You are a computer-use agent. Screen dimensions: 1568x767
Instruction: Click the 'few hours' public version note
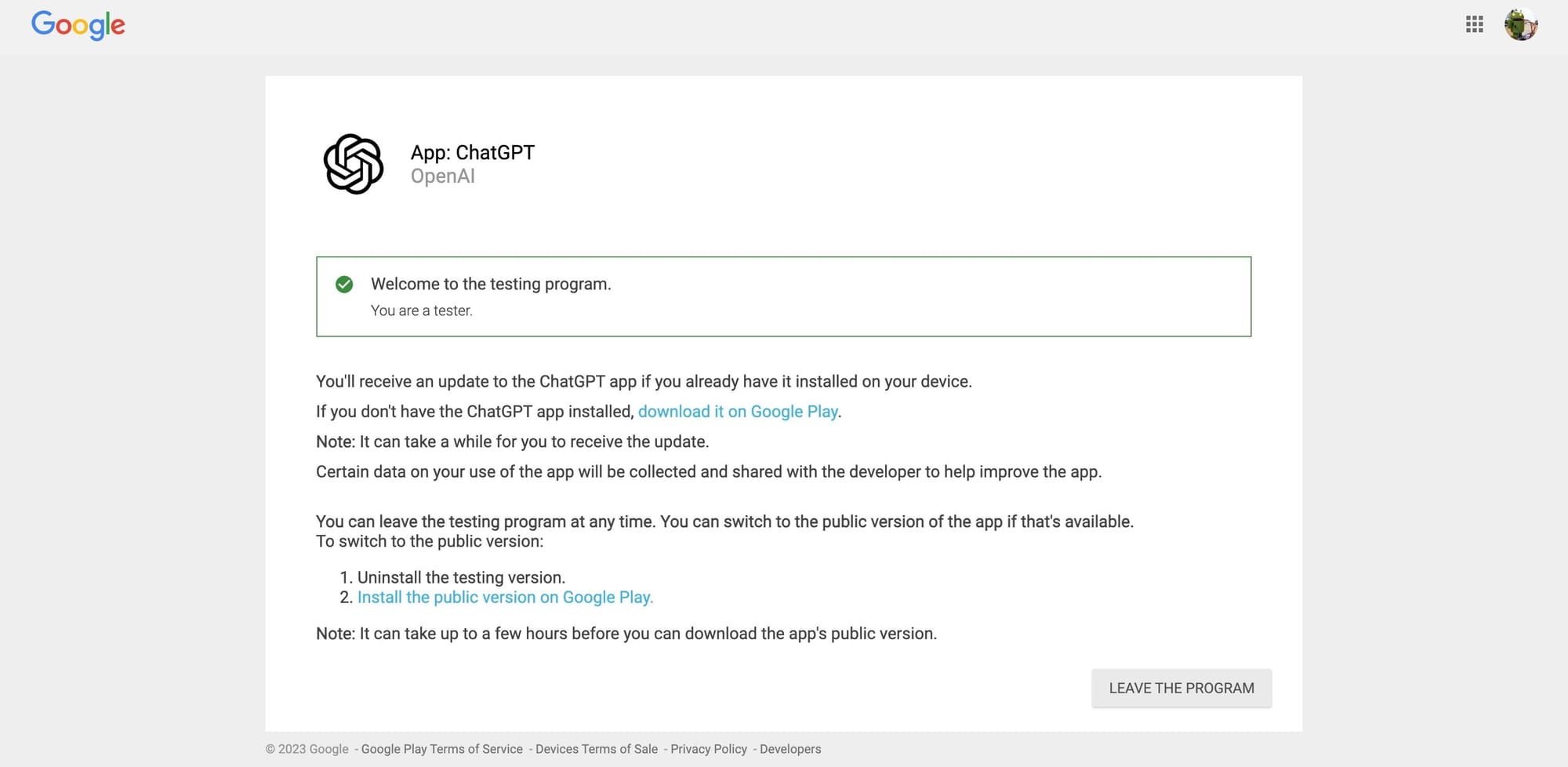tap(626, 634)
